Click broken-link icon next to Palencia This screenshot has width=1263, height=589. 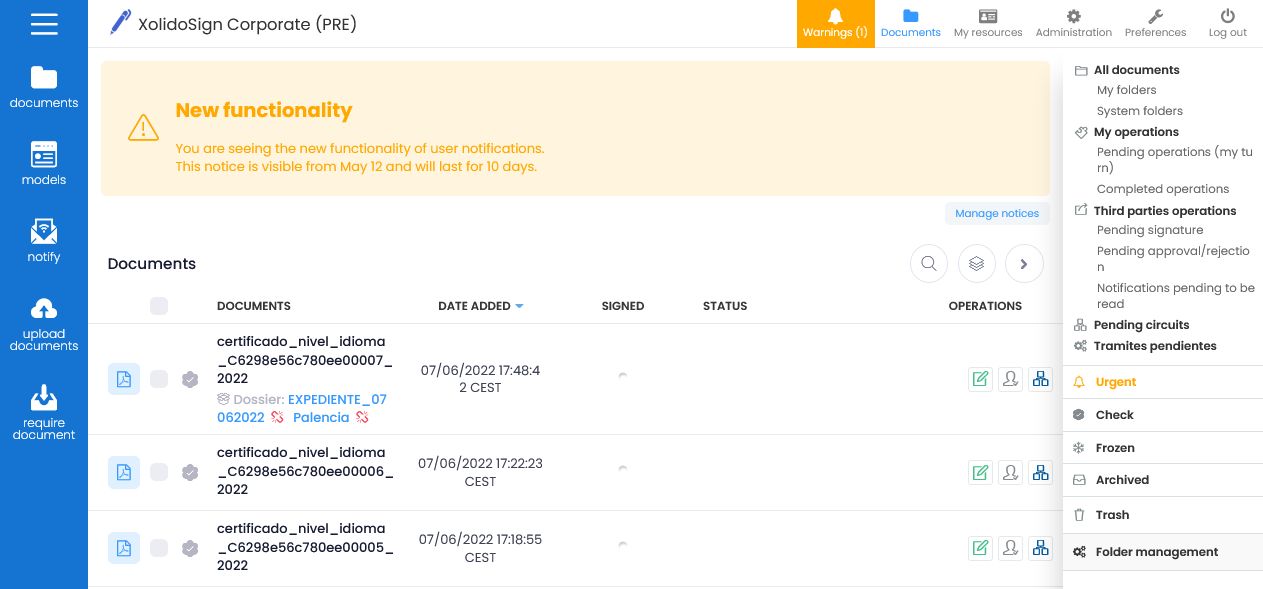click(x=362, y=417)
